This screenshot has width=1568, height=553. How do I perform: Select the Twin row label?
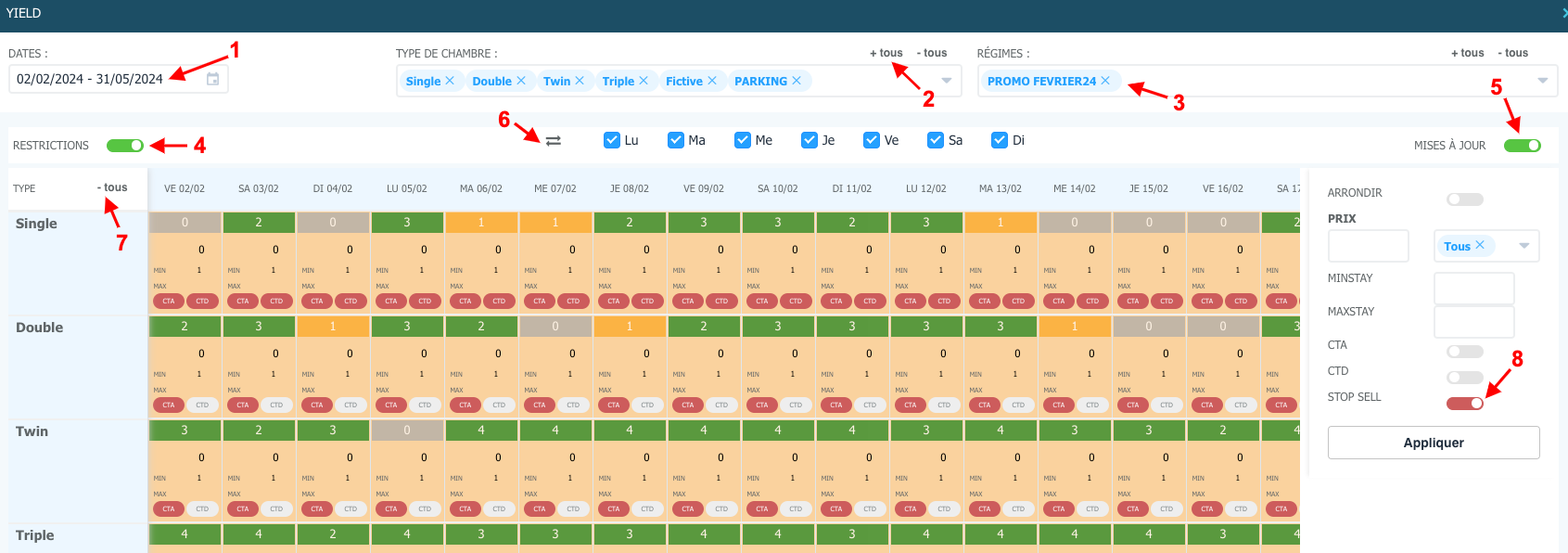pyautogui.click(x=32, y=431)
